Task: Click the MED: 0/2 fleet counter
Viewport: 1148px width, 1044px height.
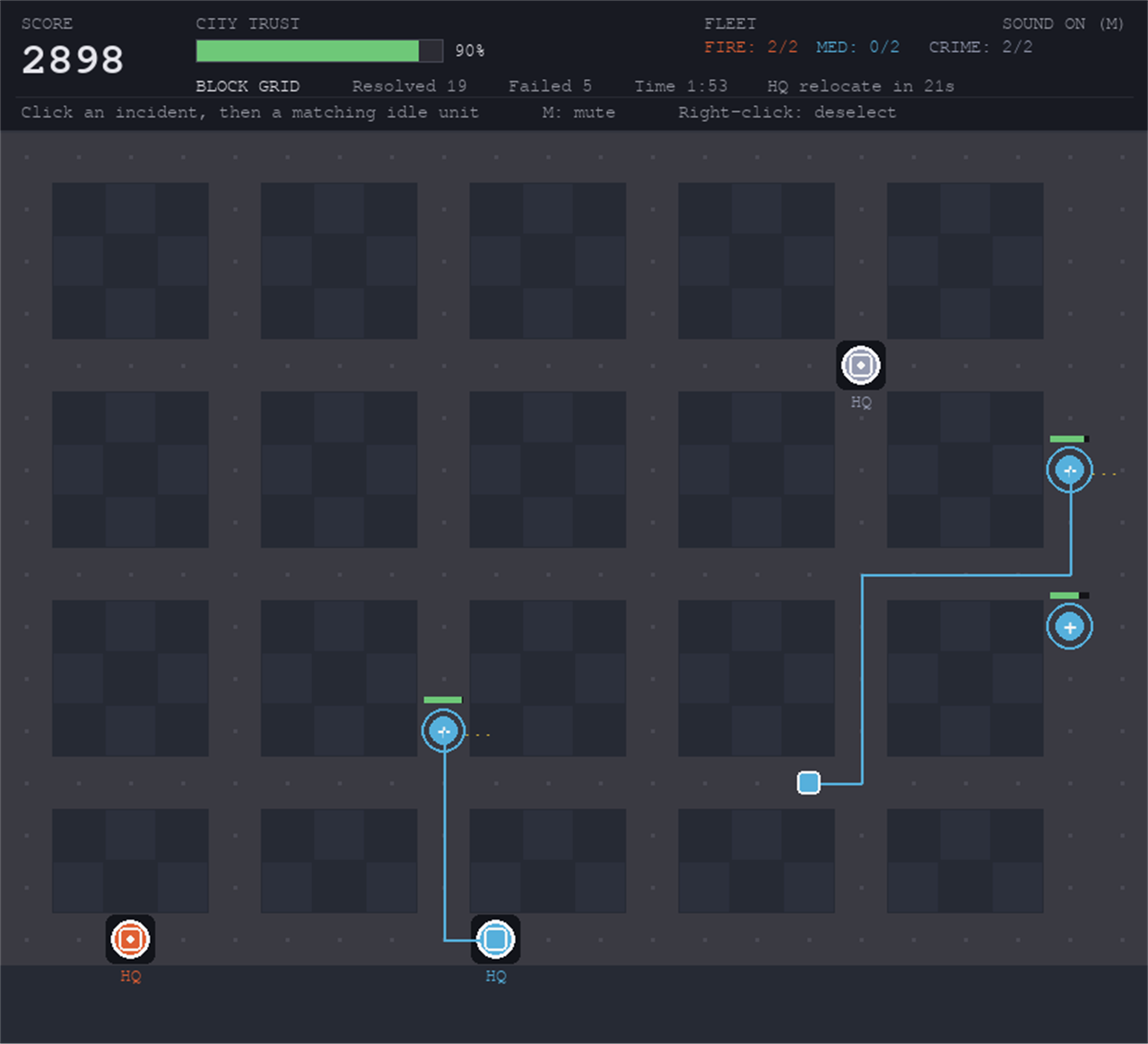Action: (x=857, y=47)
